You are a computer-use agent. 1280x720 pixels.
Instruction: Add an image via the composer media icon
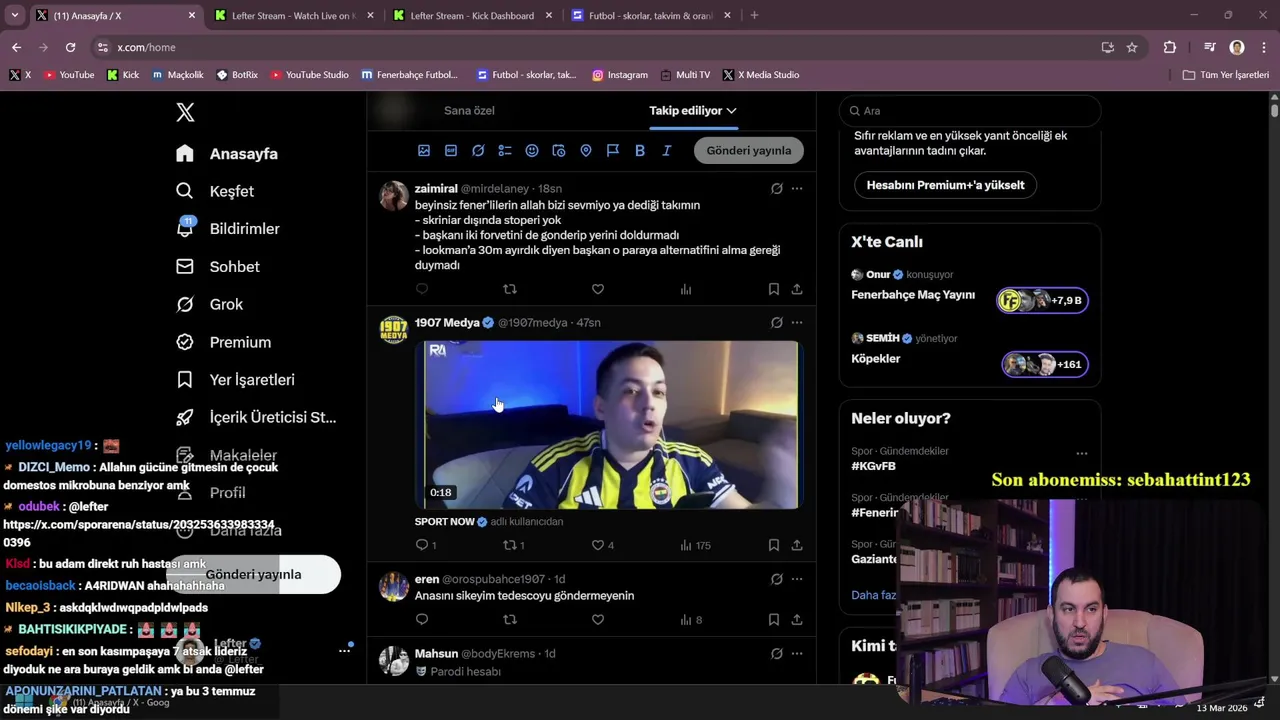pyautogui.click(x=424, y=151)
